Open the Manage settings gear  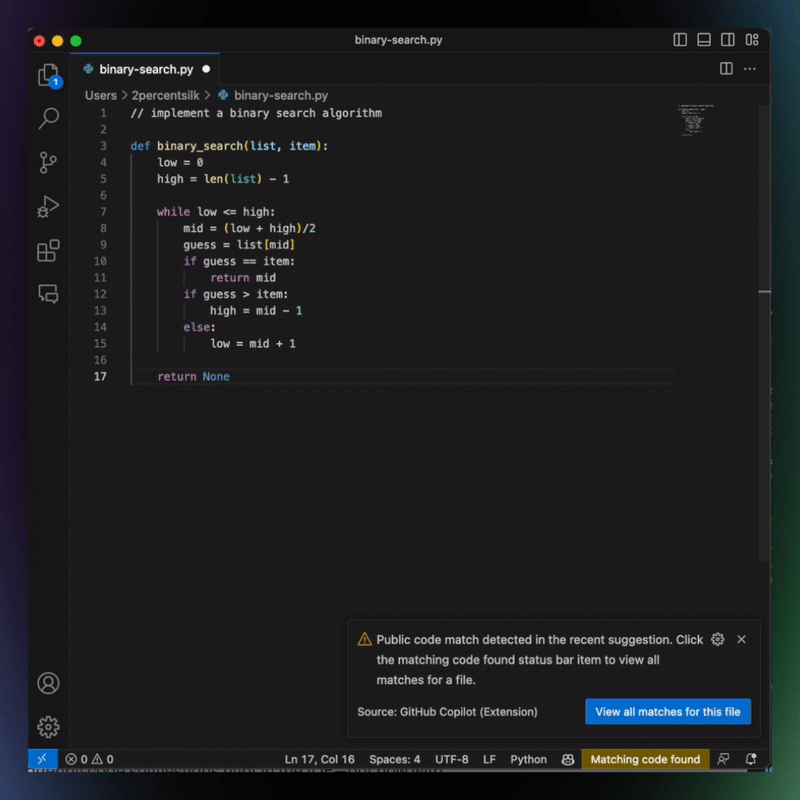click(x=49, y=727)
